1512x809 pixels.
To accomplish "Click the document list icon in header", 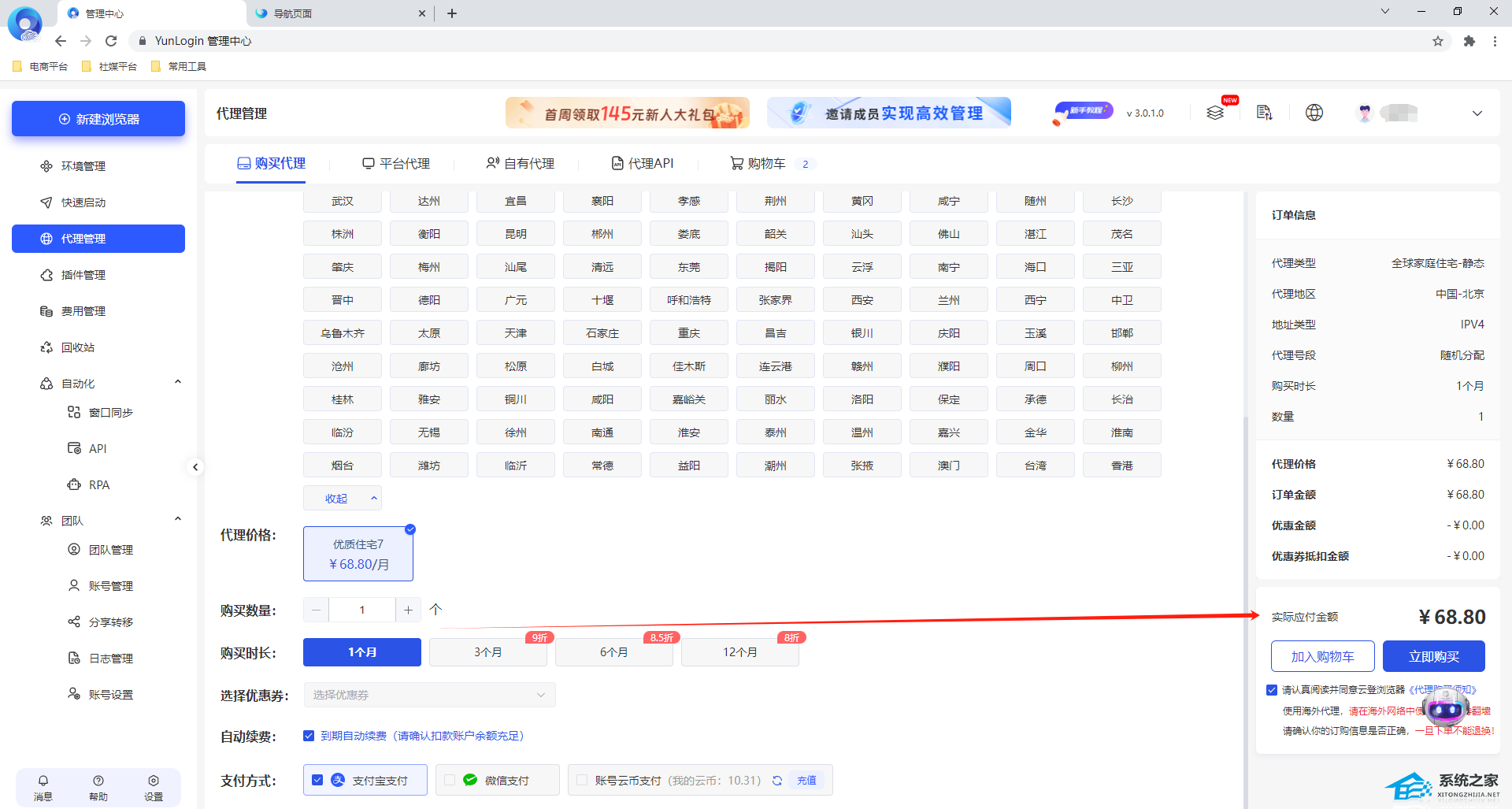I will click(x=1264, y=113).
